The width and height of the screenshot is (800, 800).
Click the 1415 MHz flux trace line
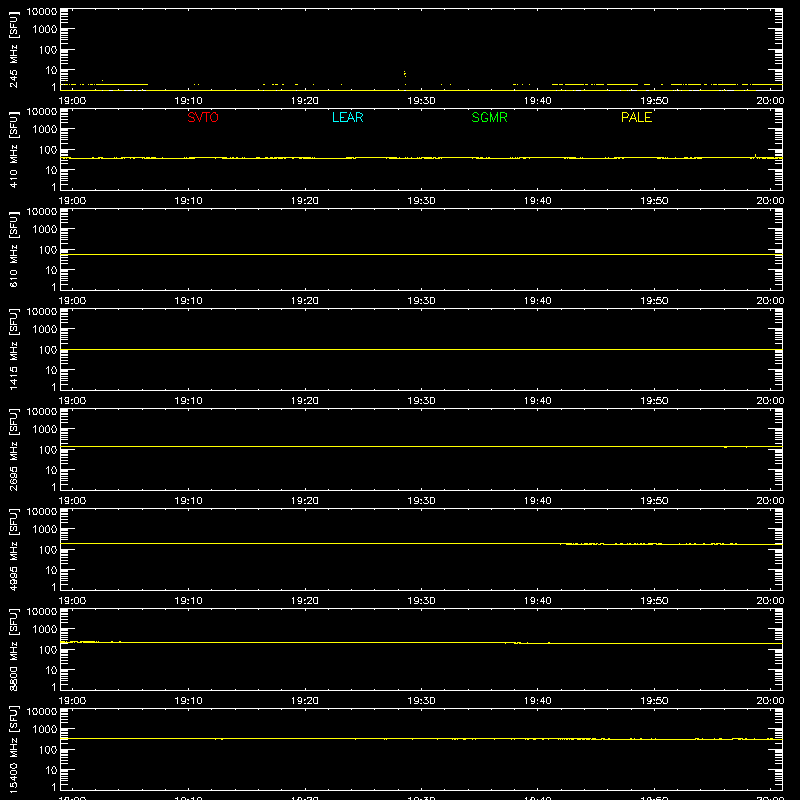point(421,349)
